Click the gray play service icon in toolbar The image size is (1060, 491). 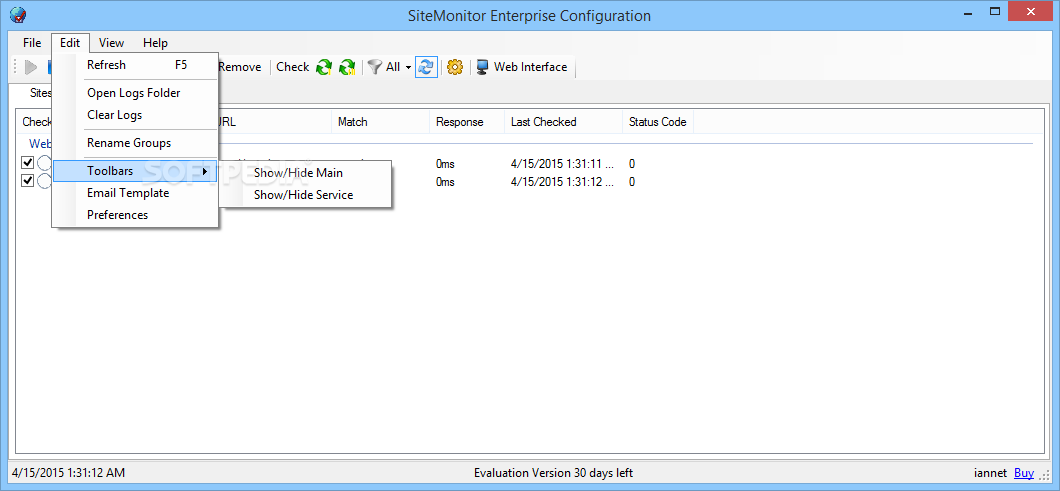30,67
